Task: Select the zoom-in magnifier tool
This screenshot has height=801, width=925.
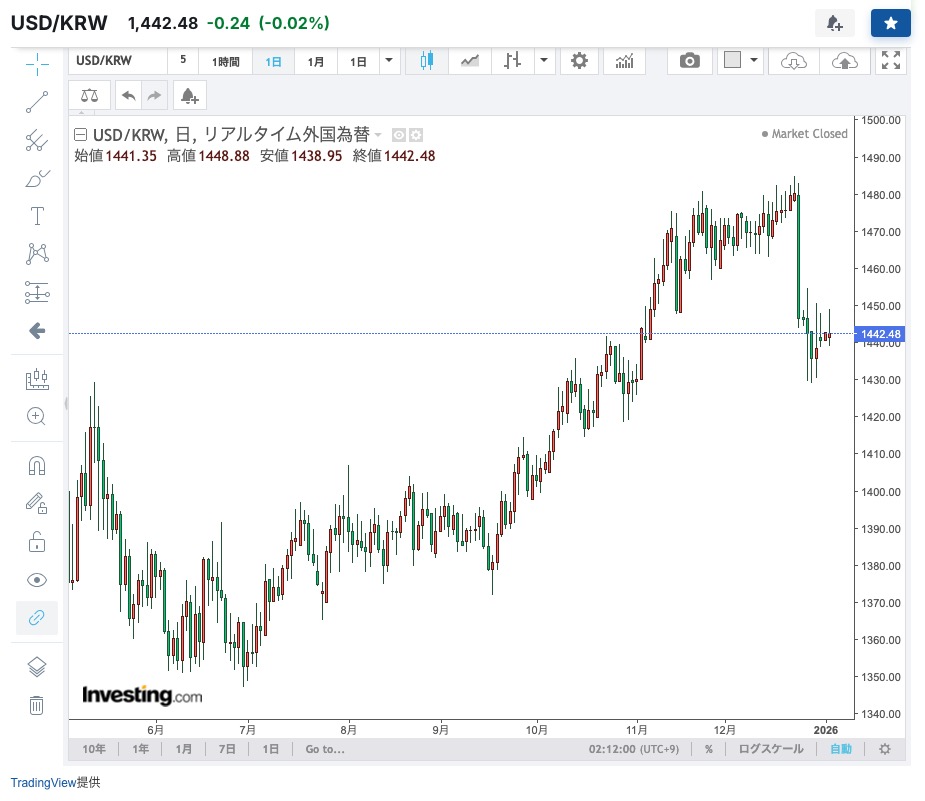Action: (37, 417)
